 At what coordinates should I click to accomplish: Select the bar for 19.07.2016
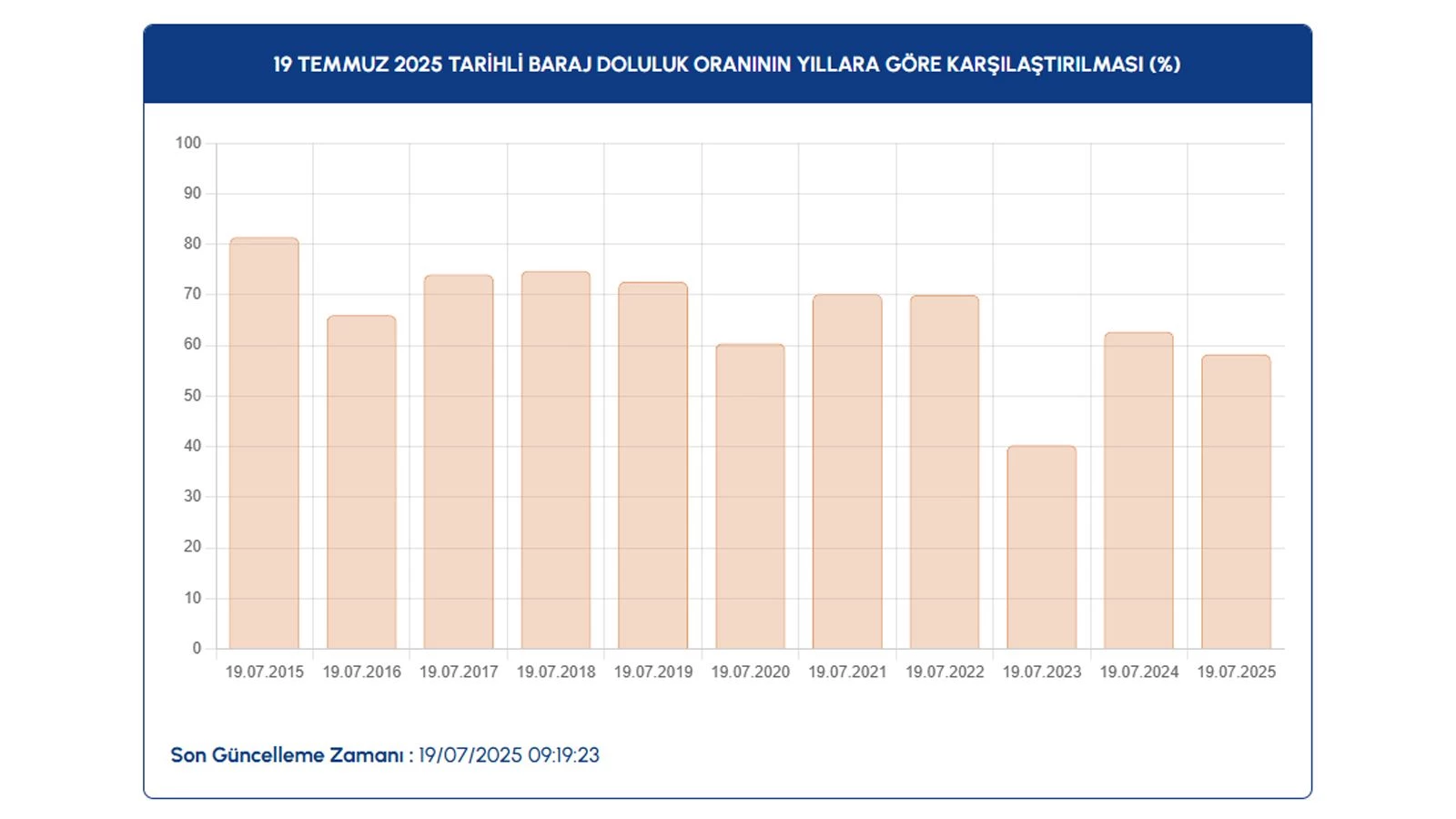tap(361, 482)
